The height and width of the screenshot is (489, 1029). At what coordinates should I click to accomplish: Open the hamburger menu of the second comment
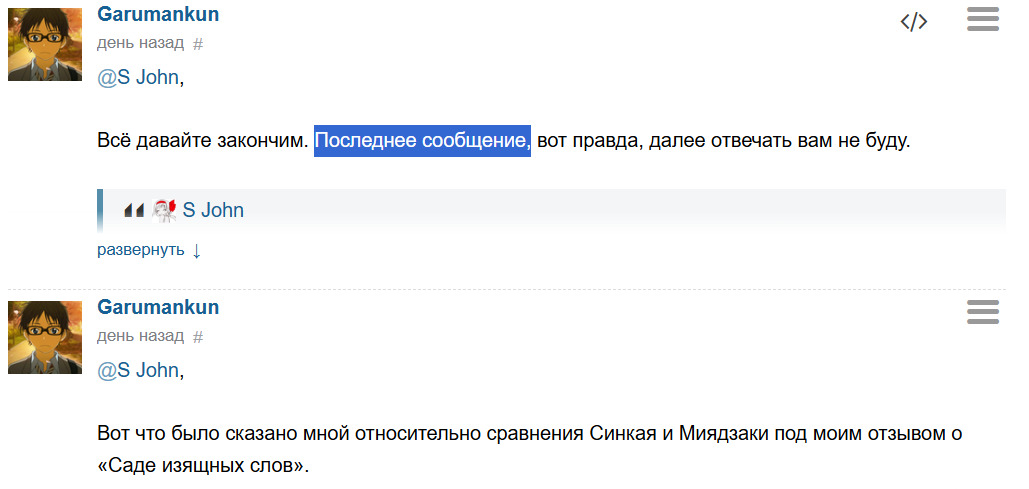(983, 312)
